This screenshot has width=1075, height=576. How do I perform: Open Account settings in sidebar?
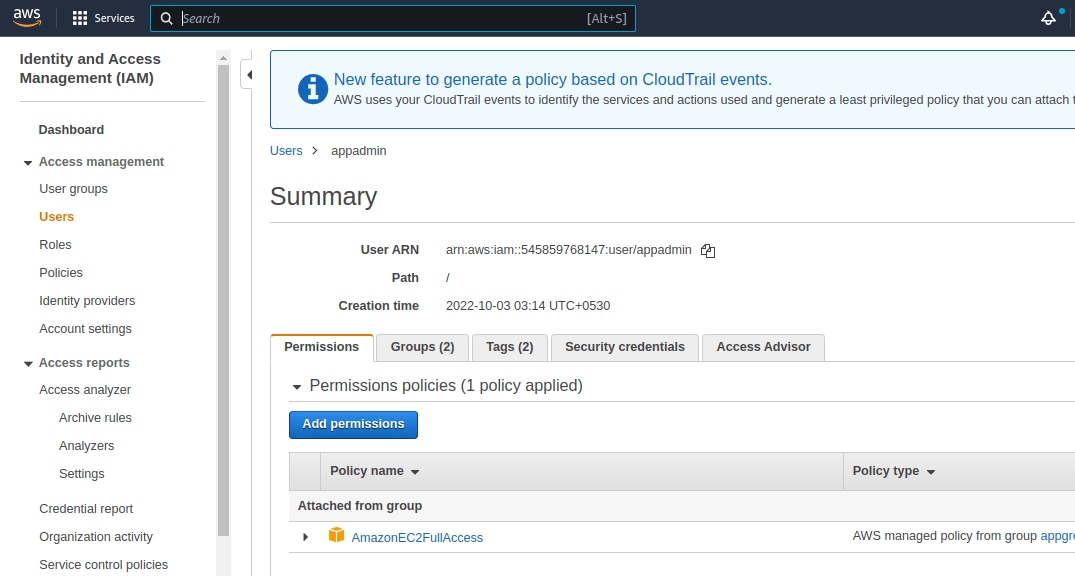point(85,329)
